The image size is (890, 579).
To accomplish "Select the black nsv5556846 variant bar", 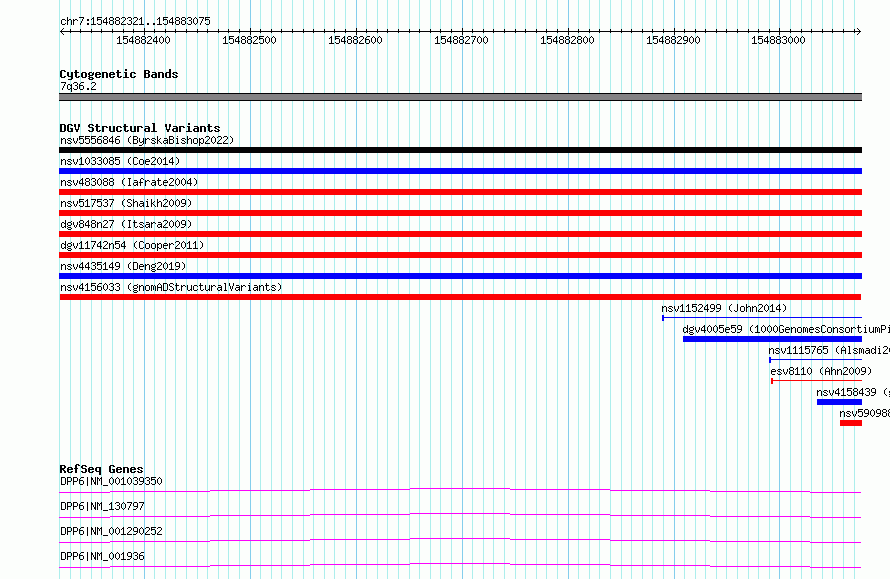I will click(460, 150).
